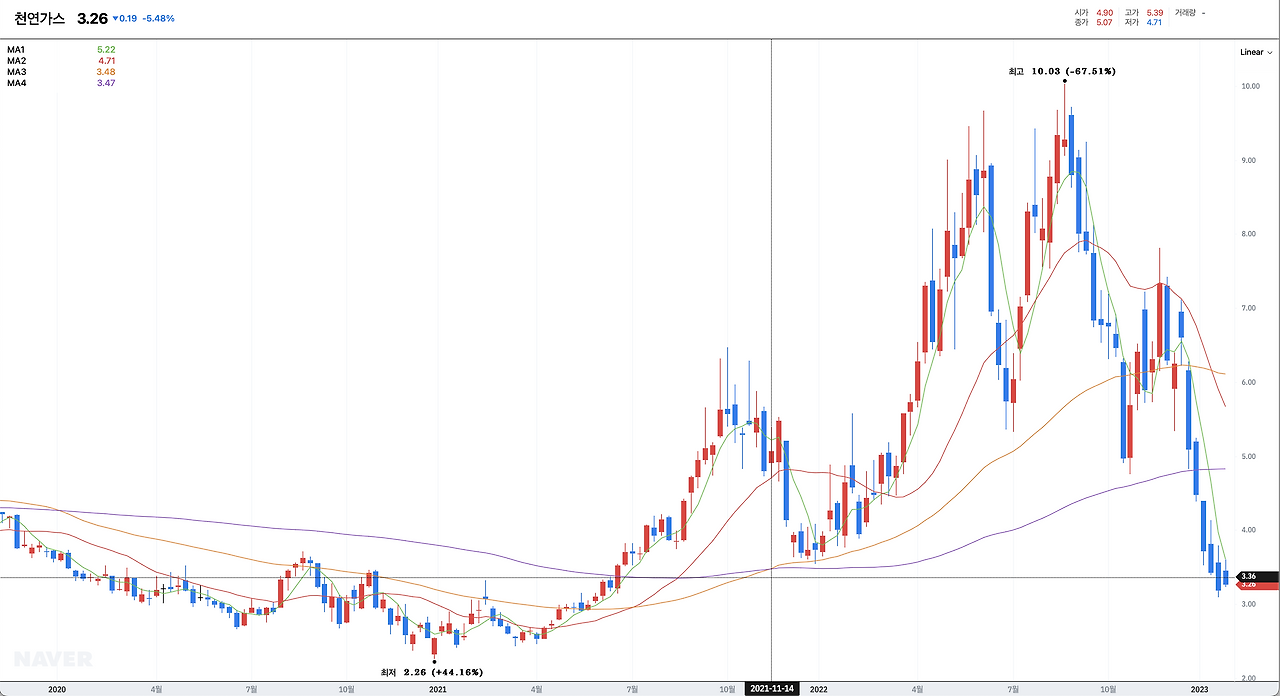1280x696 pixels.
Task: Click the 종가 close price 5.07
Action: 1105,23
